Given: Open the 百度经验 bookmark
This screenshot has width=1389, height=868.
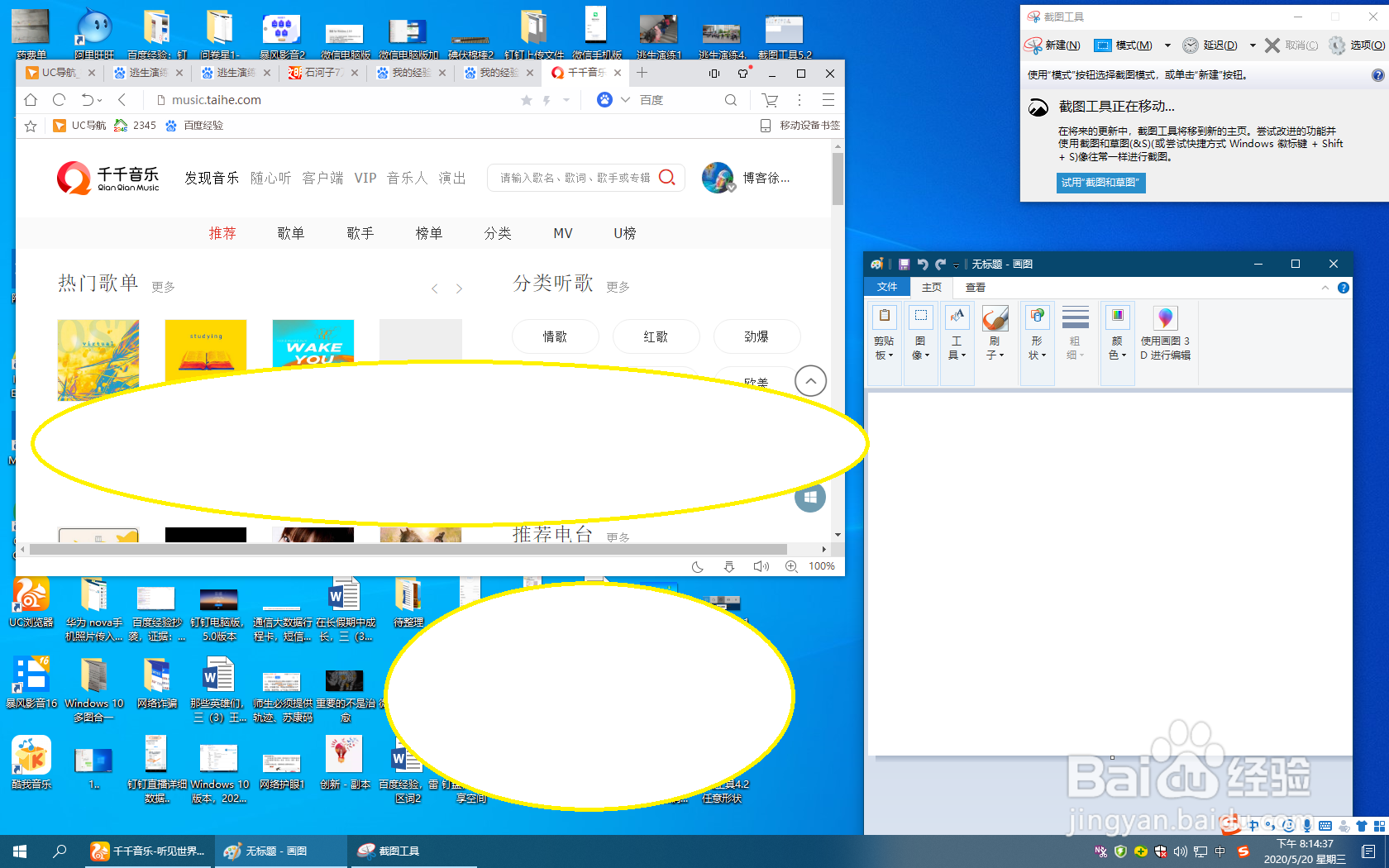Looking at the screenshot, I should point(194,126).
